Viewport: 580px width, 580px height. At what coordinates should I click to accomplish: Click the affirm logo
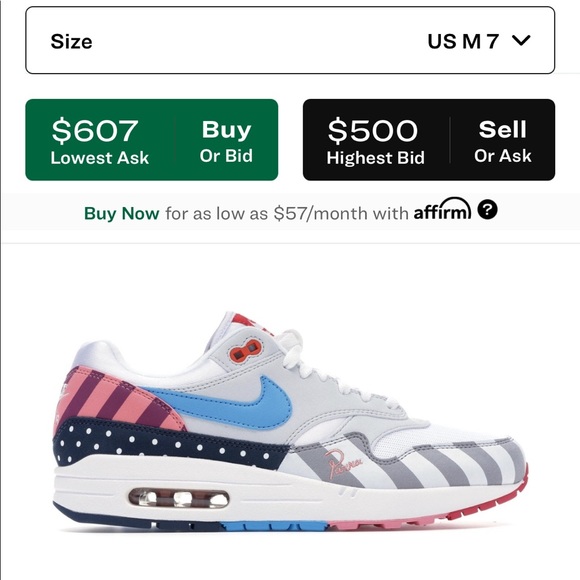pyautogui.click(x=442, y=209)
